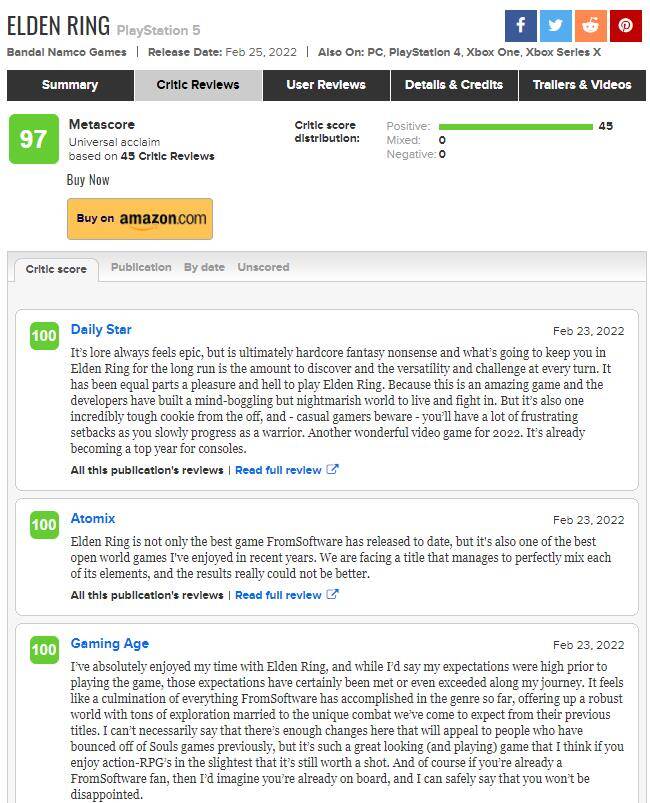Open the User Reviews tab
This screenshot has height=803, width=650.
coord(326,85)
